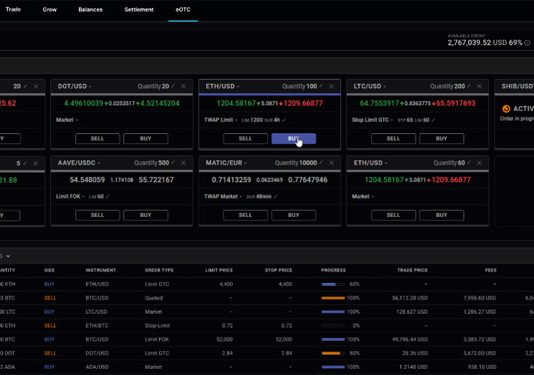Edit quantity pencil on AAVE/USDC card

tap(174, 163)
